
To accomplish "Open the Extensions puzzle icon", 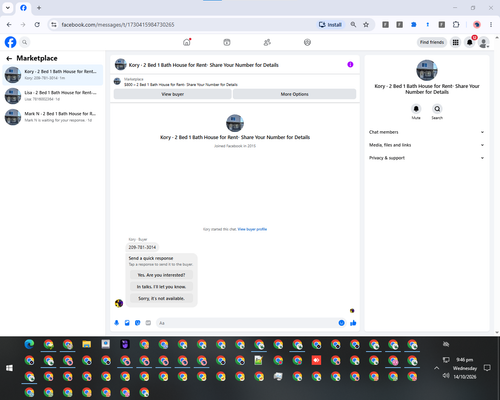I will click(x=456, y=25).
